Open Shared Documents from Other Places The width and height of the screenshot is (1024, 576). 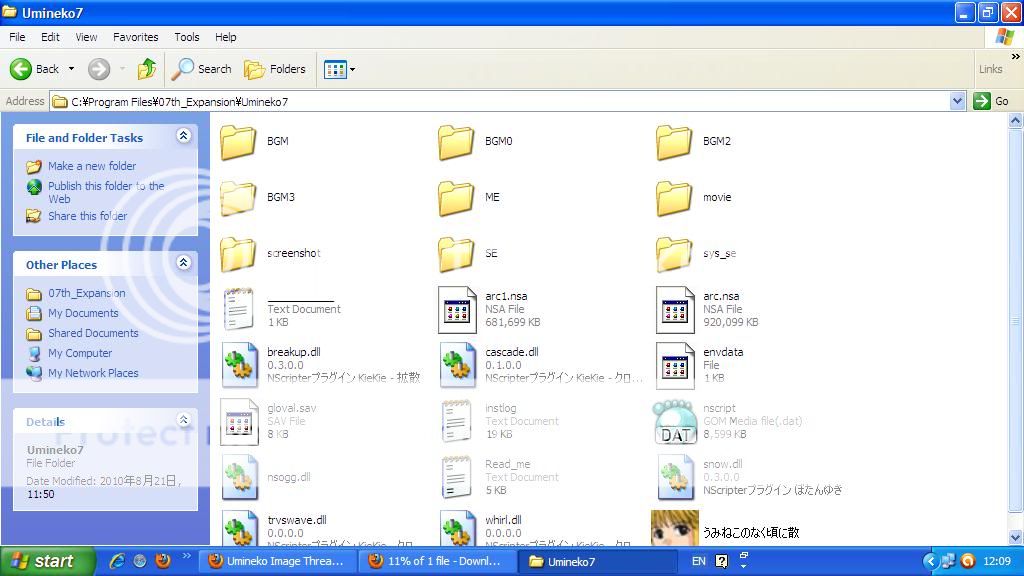(x=93, y=333)
